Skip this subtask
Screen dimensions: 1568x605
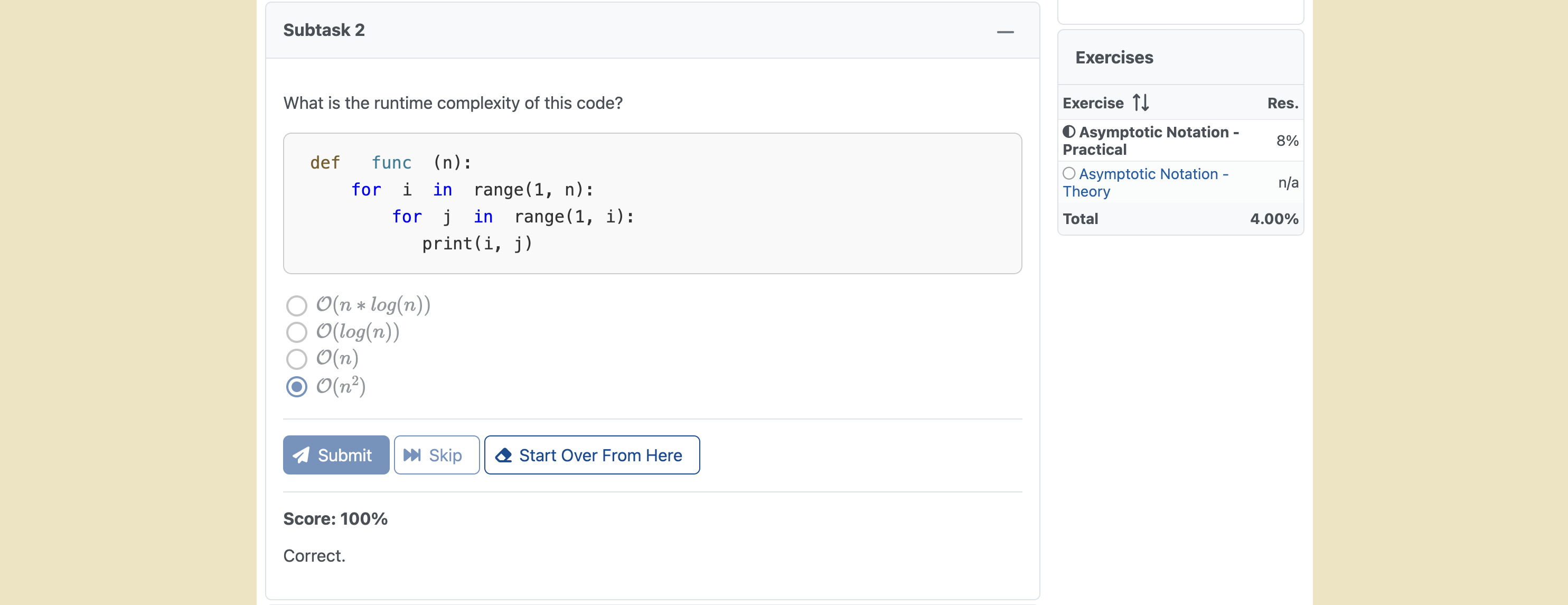click(436, 454)
